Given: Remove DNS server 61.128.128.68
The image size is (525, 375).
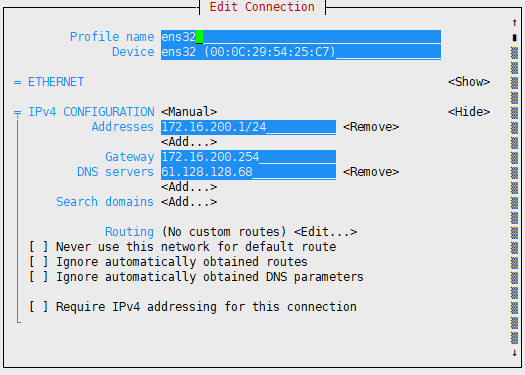Looking at the screenshot, I should click(371, 172).
